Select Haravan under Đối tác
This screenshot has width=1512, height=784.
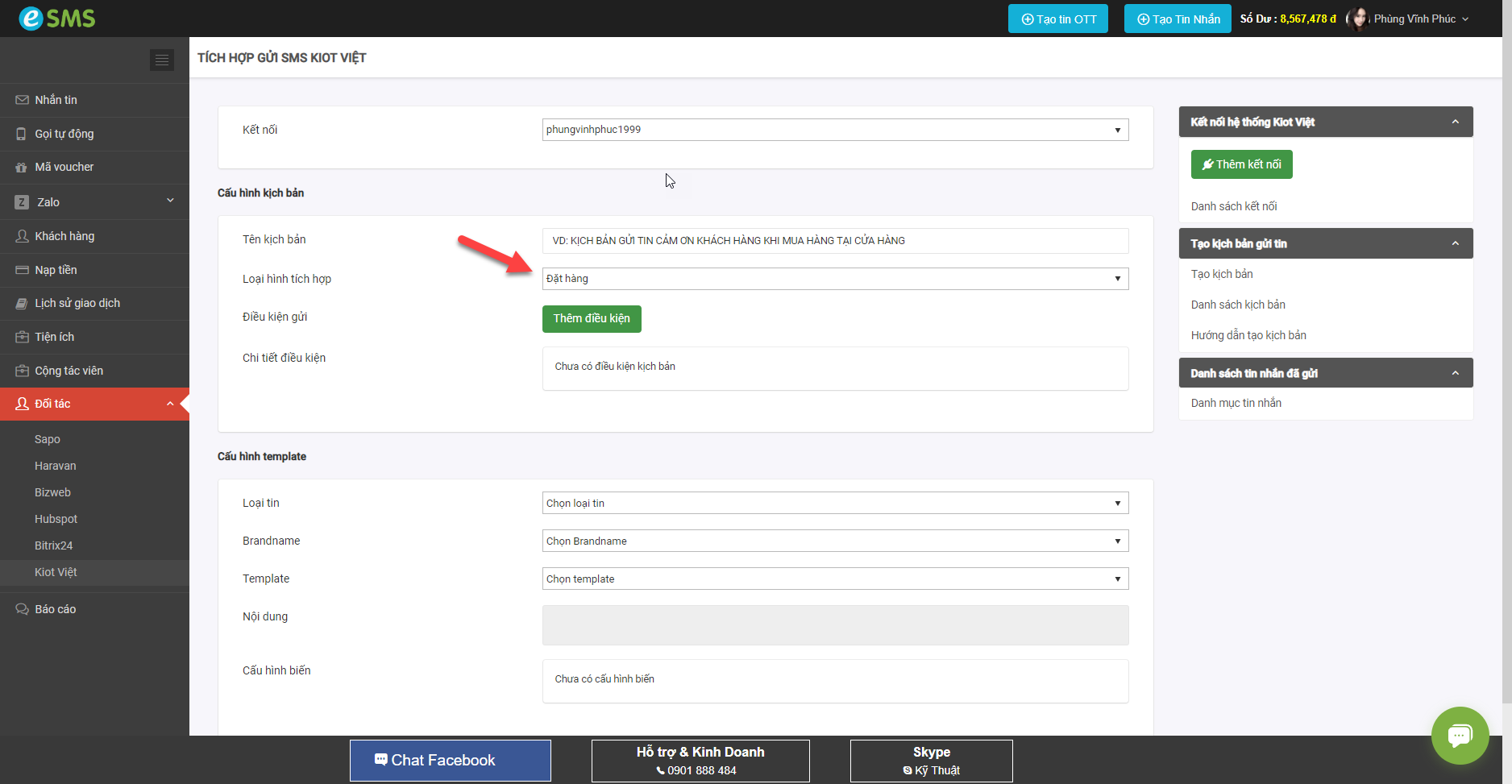pyautogui.click(x=56, y=466)
